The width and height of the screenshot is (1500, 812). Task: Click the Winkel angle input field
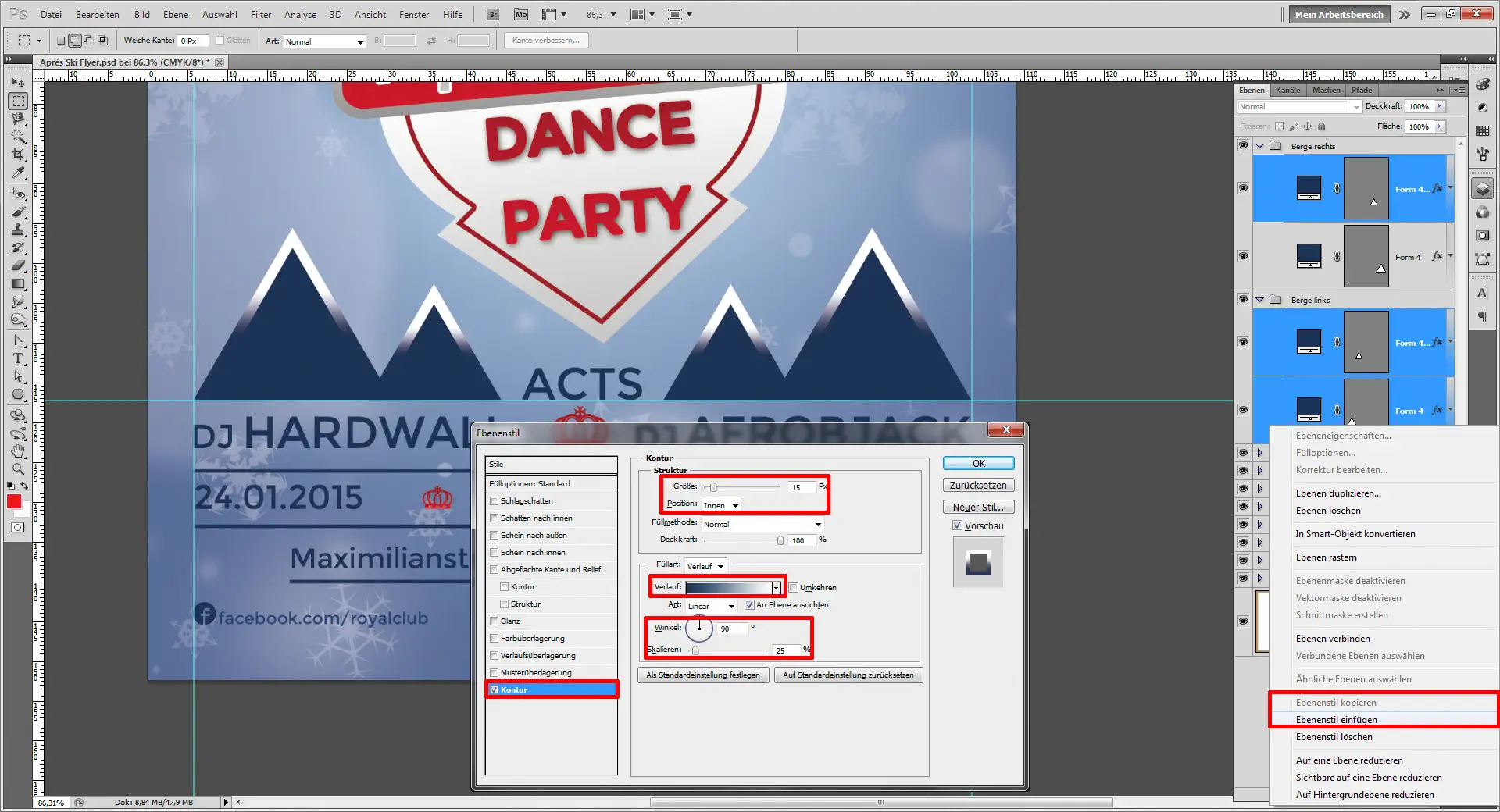click(x=732, y=629)
